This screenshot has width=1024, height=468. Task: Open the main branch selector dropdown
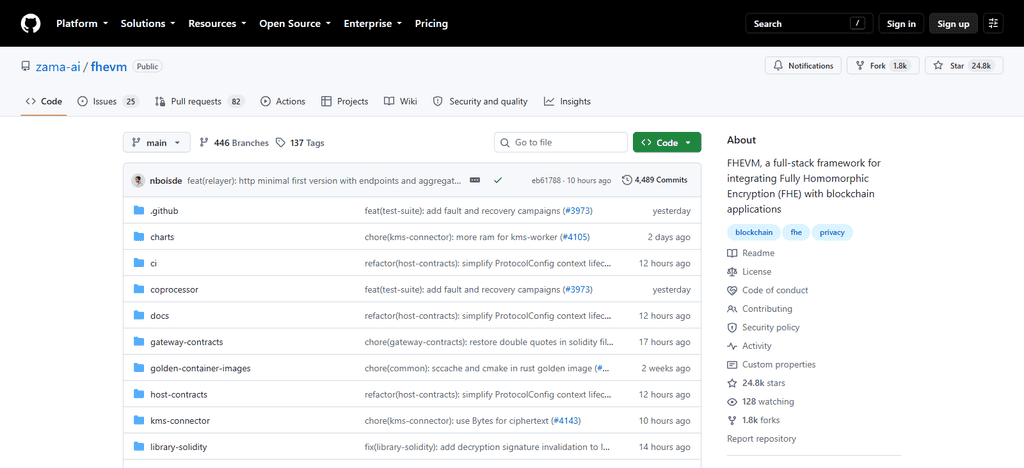click(x=157, y=142)
